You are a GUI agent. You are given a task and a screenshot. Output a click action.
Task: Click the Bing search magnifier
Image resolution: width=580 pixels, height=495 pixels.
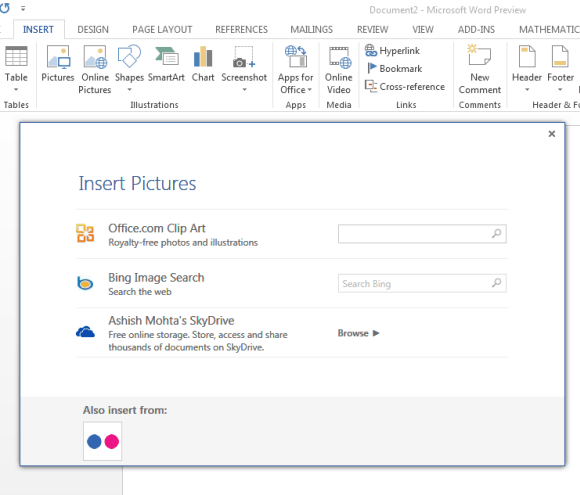click(496, 283)
